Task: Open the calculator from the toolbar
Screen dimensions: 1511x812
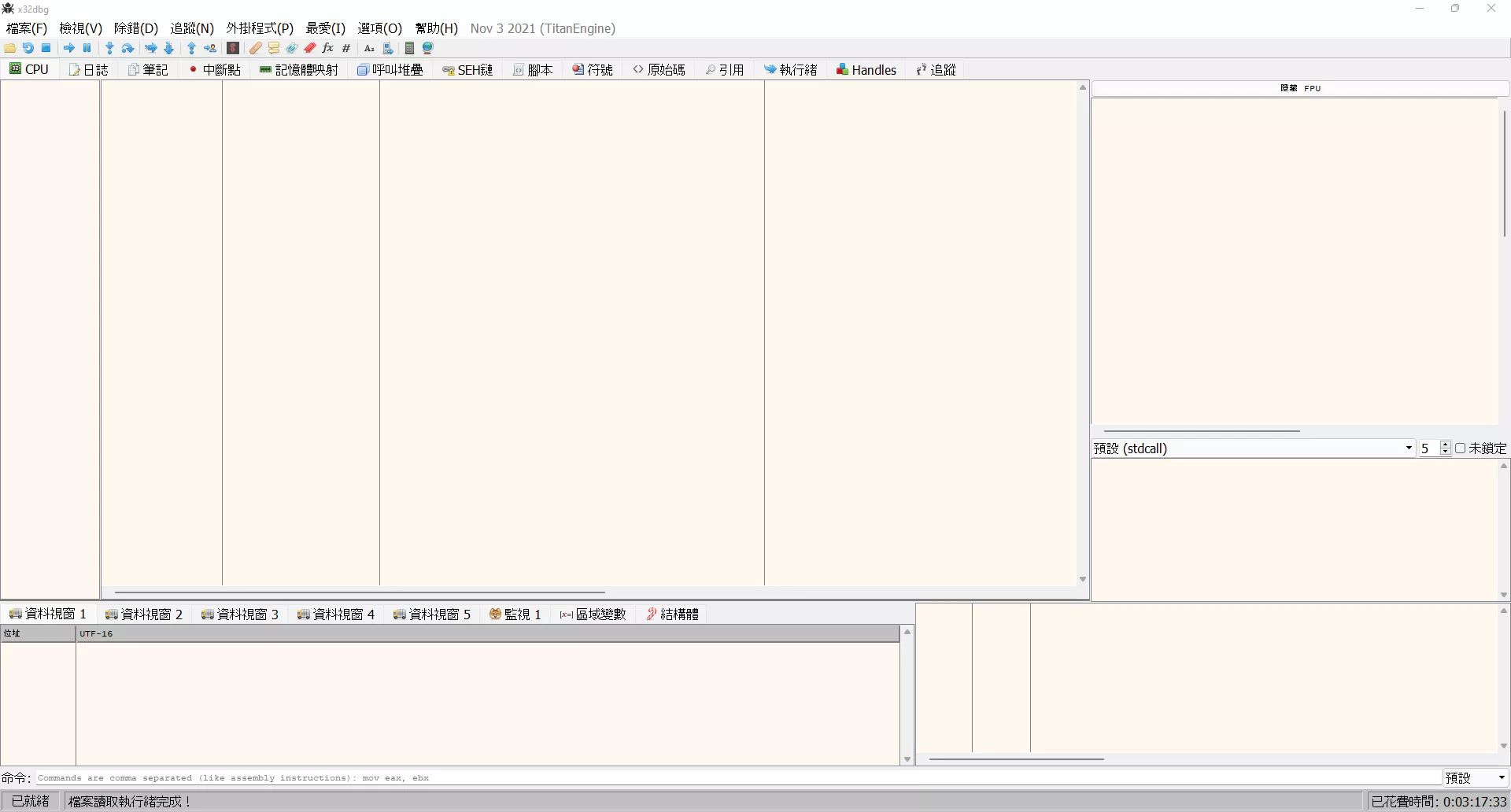Action: pos(408,48)
